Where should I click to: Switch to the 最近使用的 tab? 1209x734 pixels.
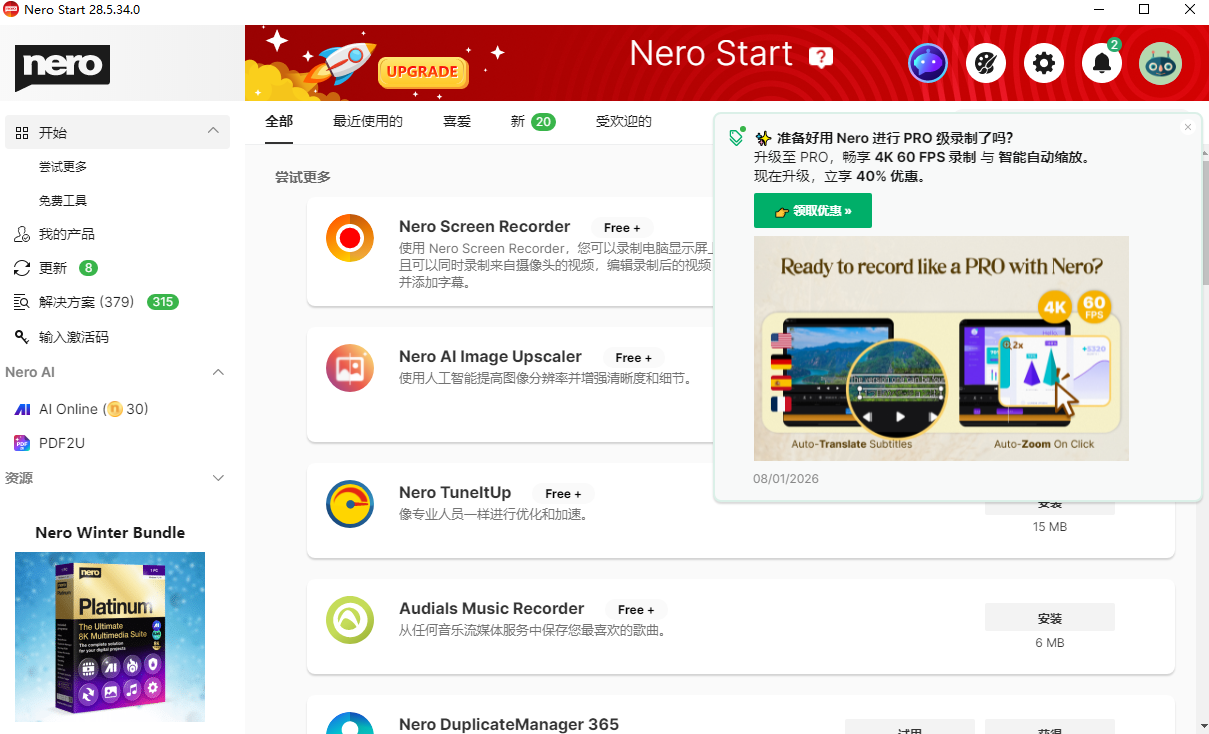368,121
